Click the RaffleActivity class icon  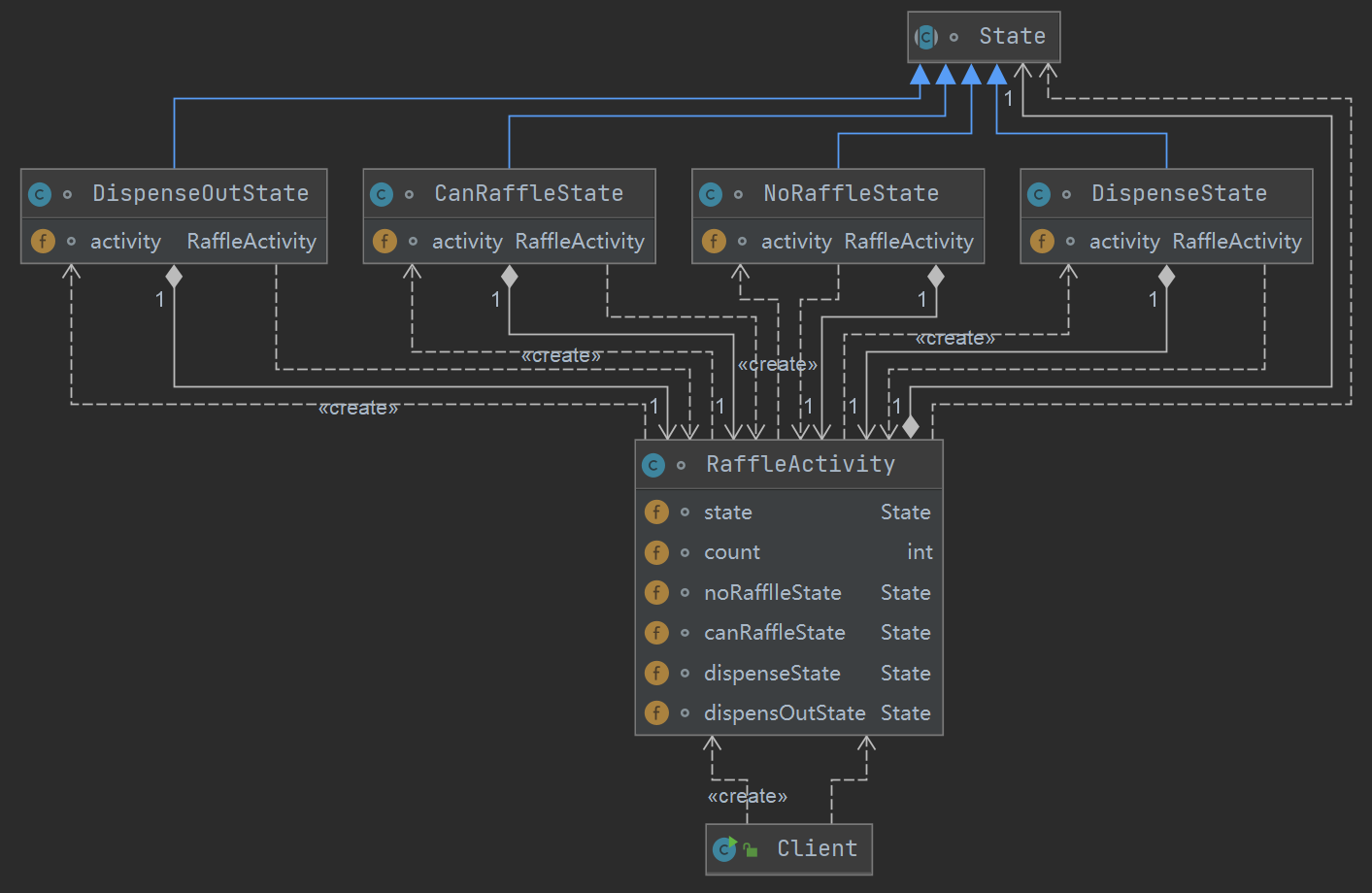click(x=653, y=465)
